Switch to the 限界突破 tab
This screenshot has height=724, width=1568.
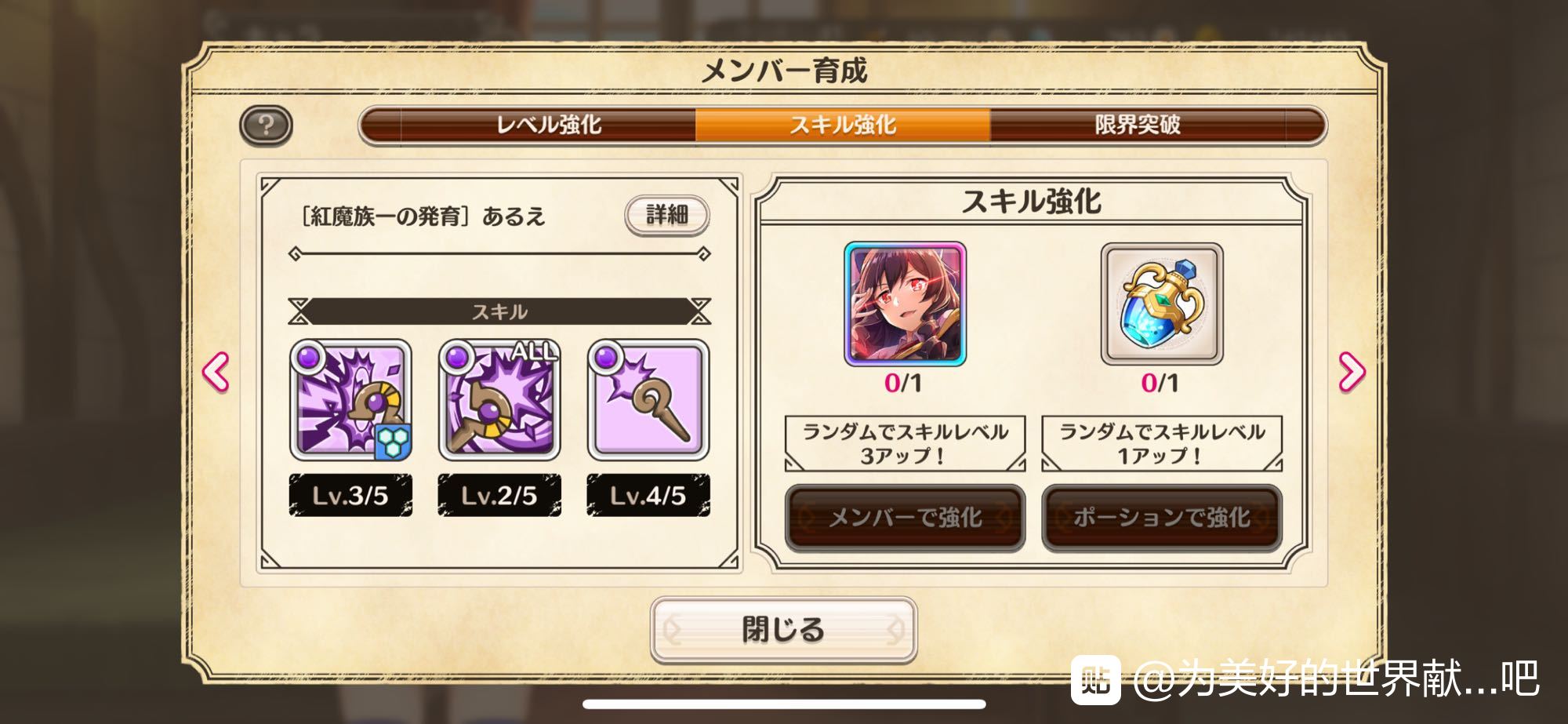[1138, 126]
